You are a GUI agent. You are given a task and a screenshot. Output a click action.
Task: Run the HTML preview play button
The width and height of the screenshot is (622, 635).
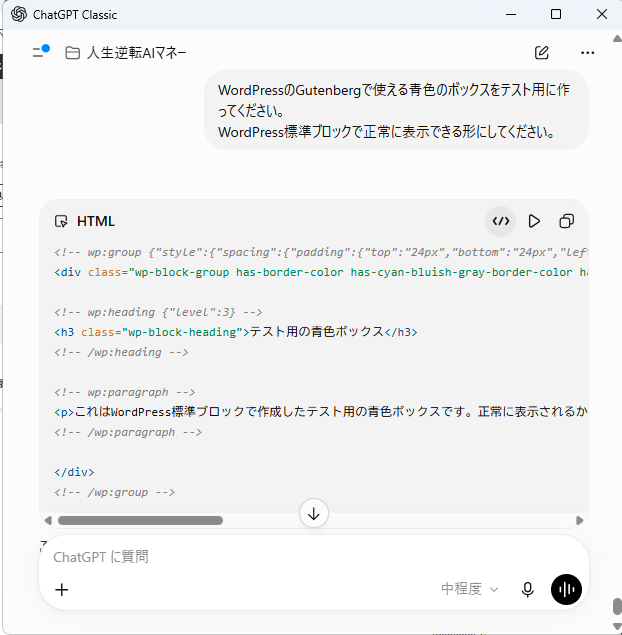coord(534,221)
